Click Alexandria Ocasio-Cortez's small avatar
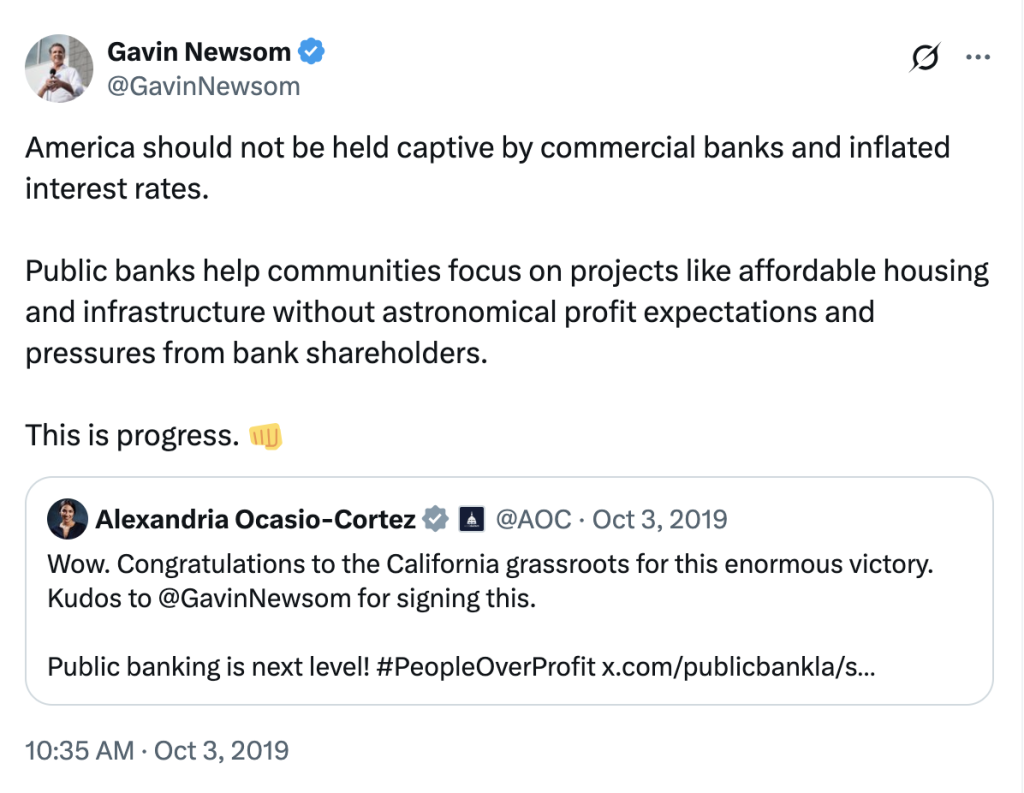 click(x=66, y=519)
